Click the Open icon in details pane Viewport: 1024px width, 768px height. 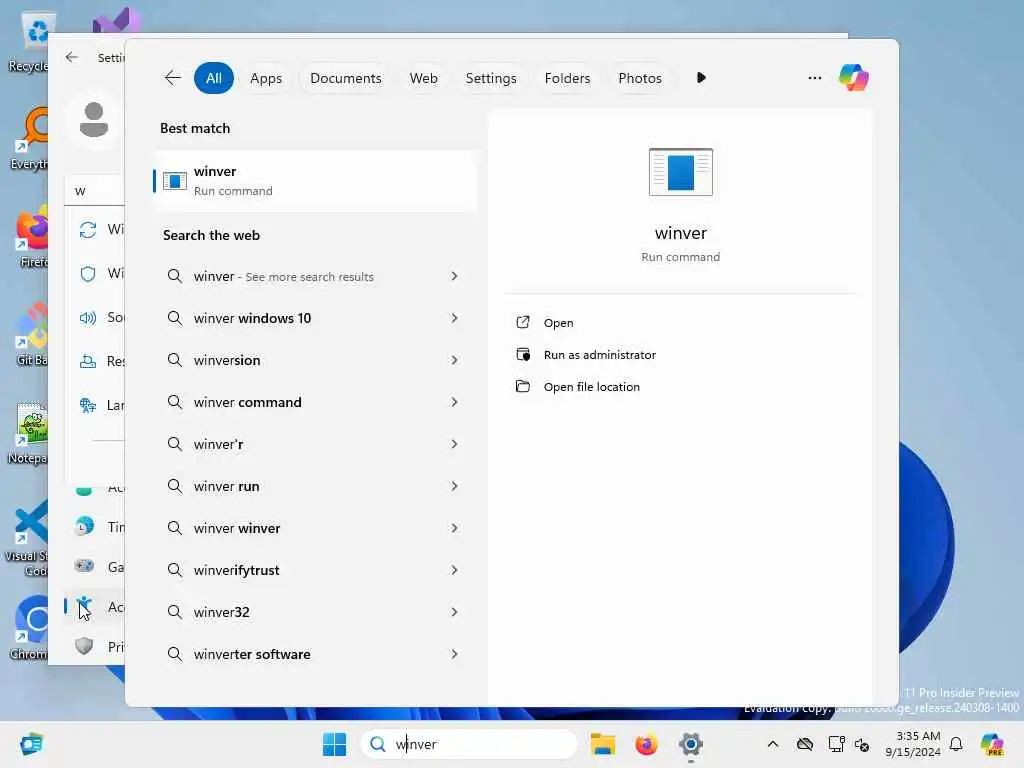(522, 322)
